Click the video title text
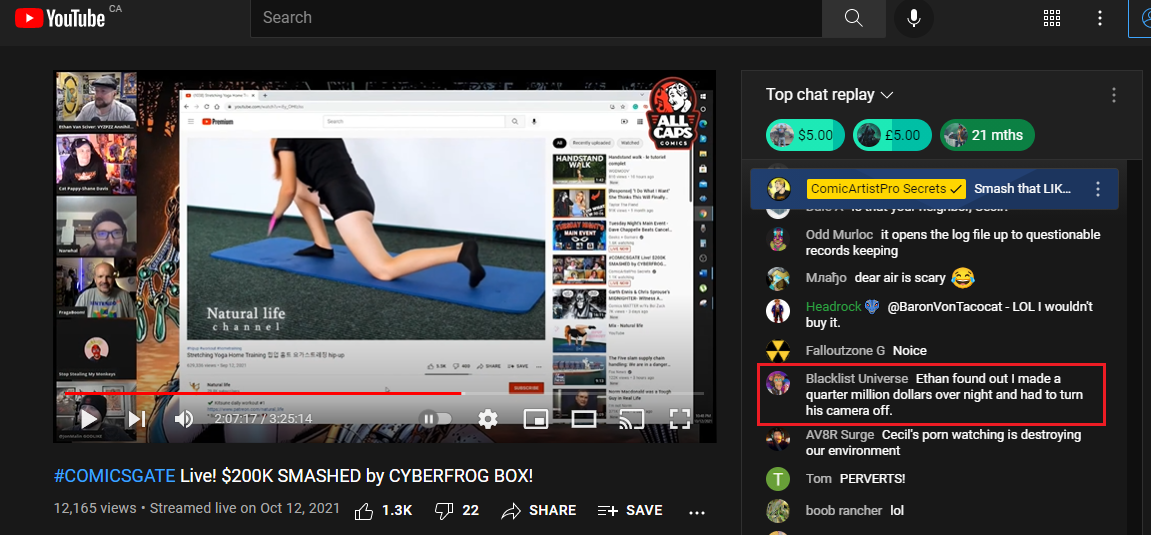 [294, 476]
